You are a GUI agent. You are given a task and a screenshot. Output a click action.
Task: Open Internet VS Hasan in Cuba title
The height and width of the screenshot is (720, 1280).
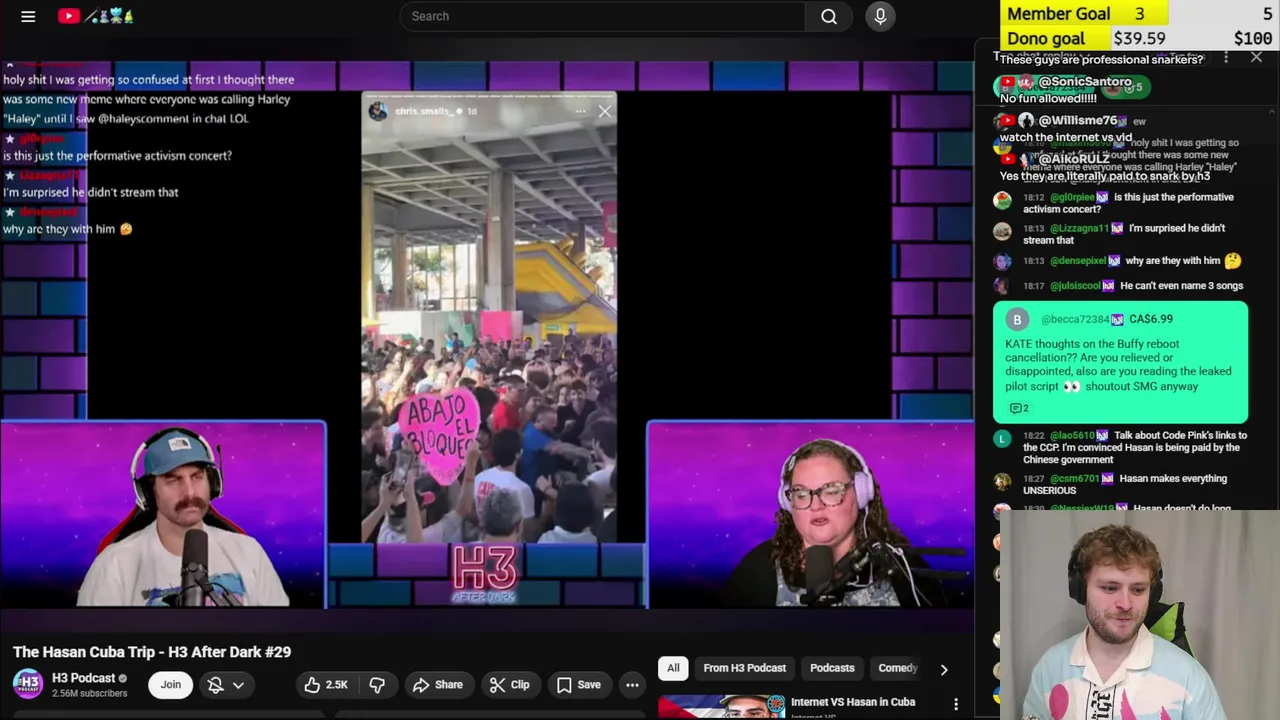(x=853, y=702)
